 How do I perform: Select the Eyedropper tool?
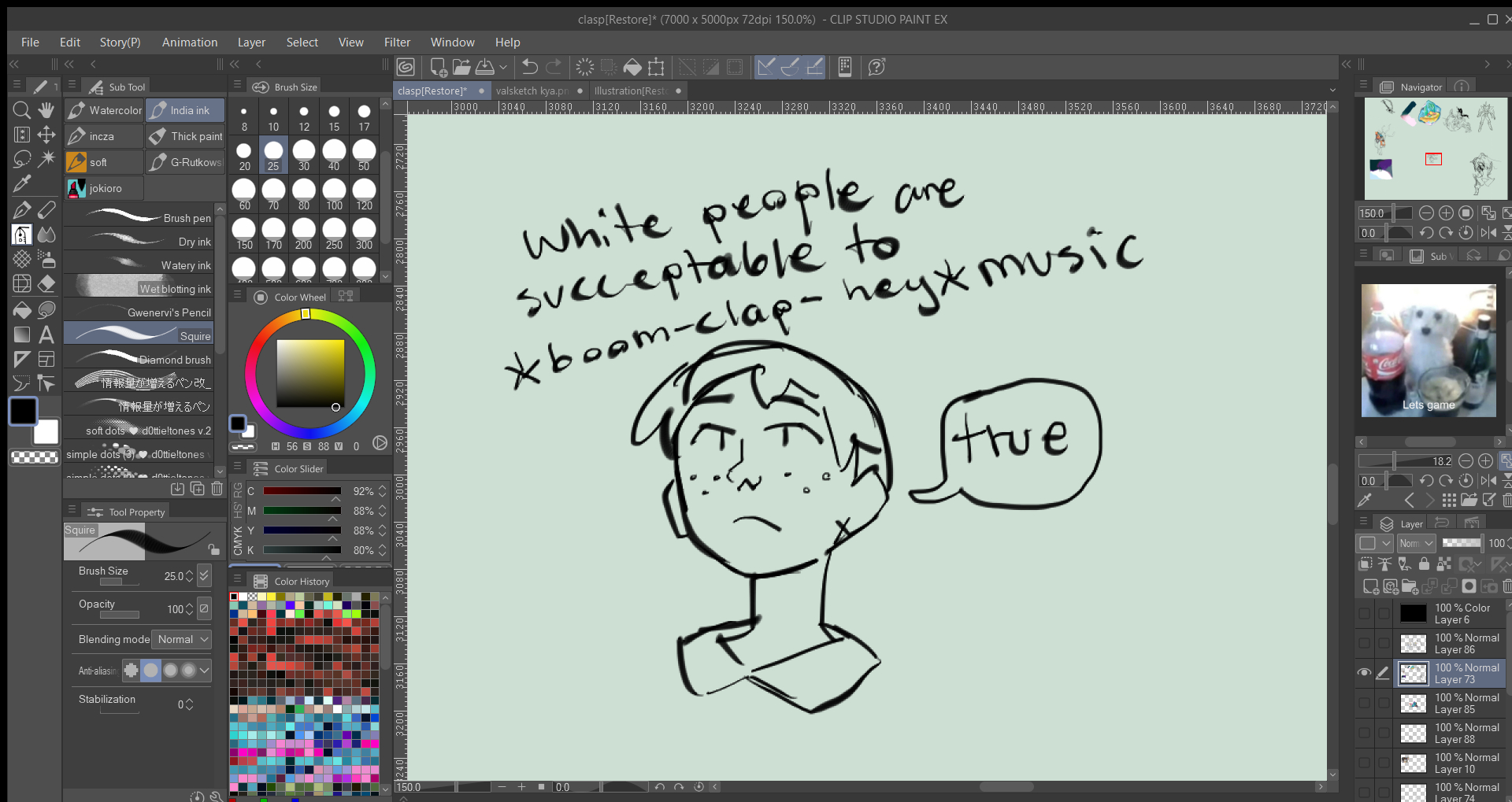point(22,184)
